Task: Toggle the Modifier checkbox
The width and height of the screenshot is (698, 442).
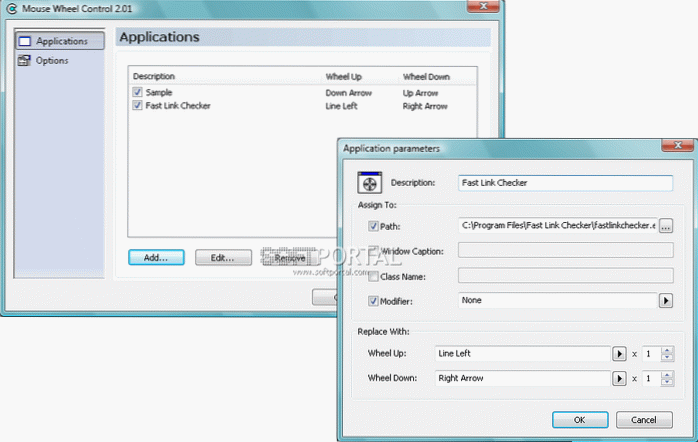Action: (x=373, y=300)
